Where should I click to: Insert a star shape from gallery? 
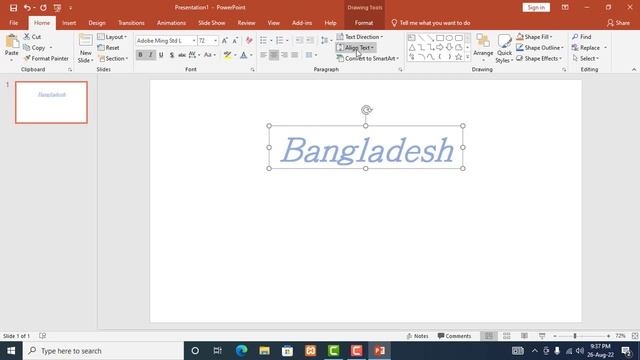click(459, 57)
